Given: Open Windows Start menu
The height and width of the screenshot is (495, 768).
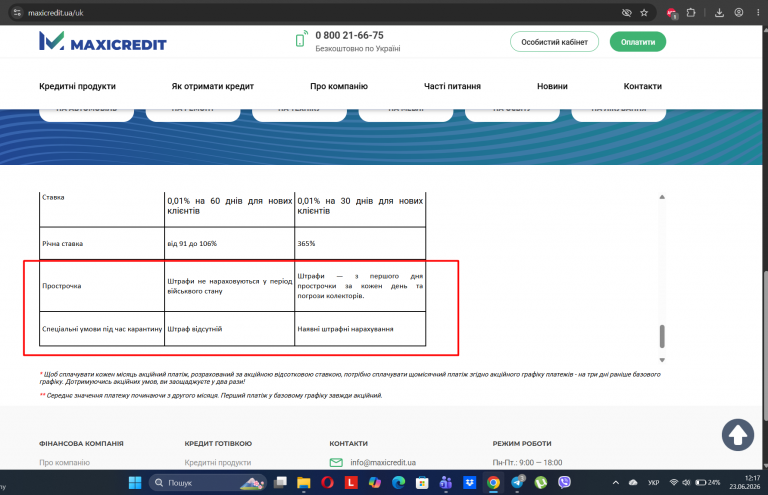Looking at the screenshot, I should point(135,483).
